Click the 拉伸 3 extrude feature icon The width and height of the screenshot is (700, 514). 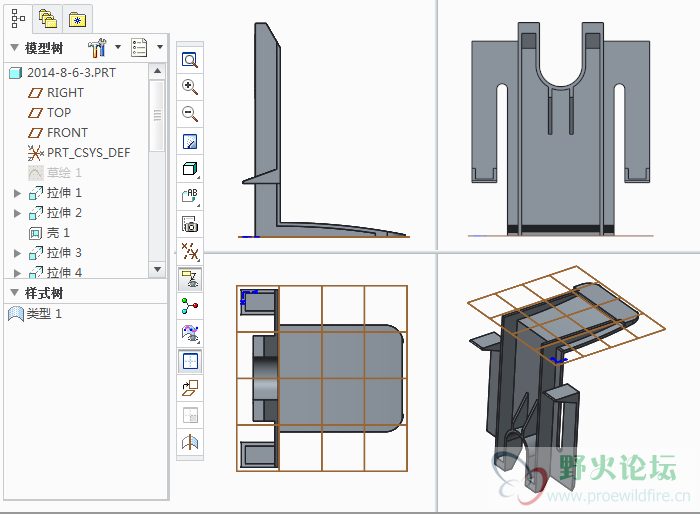(x=36, y=253)
